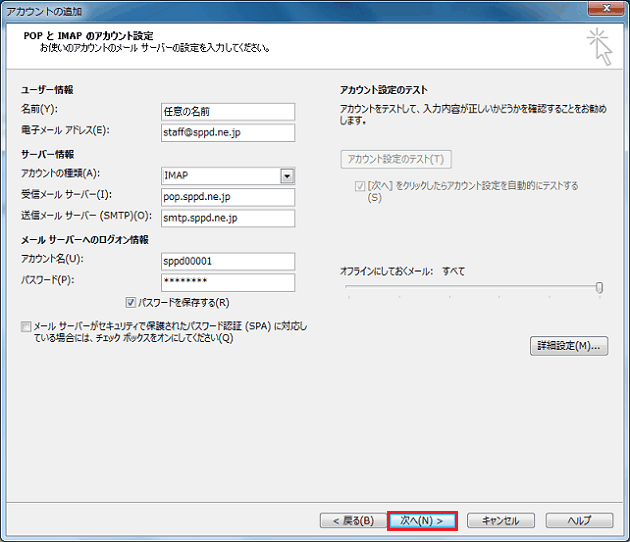Toggle パスワードを保存する checkbox
Image resolution: width=630 pixels, height=542 pixels.
pos(131,302)
